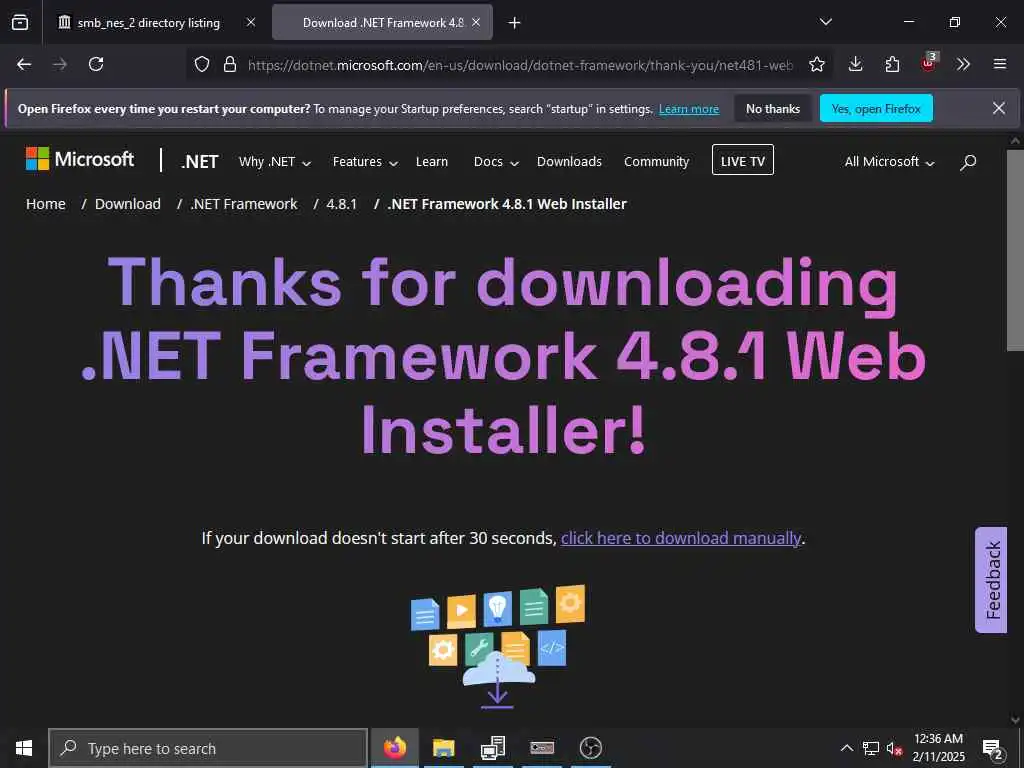Open the Learn navigation item

coord(432,161)
